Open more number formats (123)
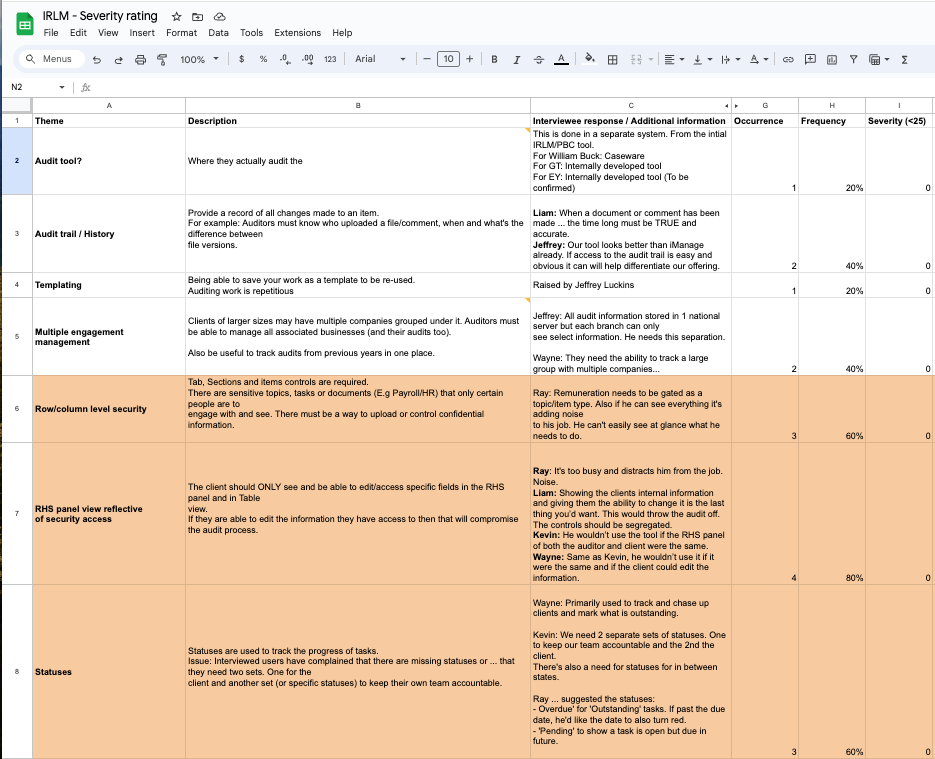The width and height of the screenshot is (935, 759). pyautogui.click(x=330, y=59)
